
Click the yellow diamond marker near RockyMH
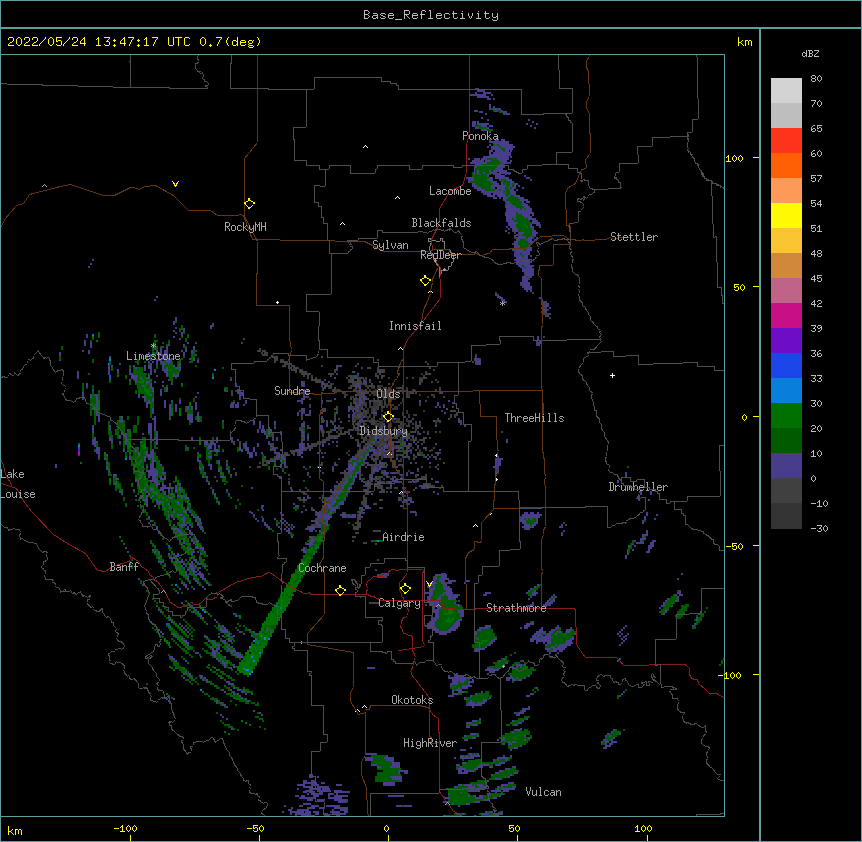249,204
